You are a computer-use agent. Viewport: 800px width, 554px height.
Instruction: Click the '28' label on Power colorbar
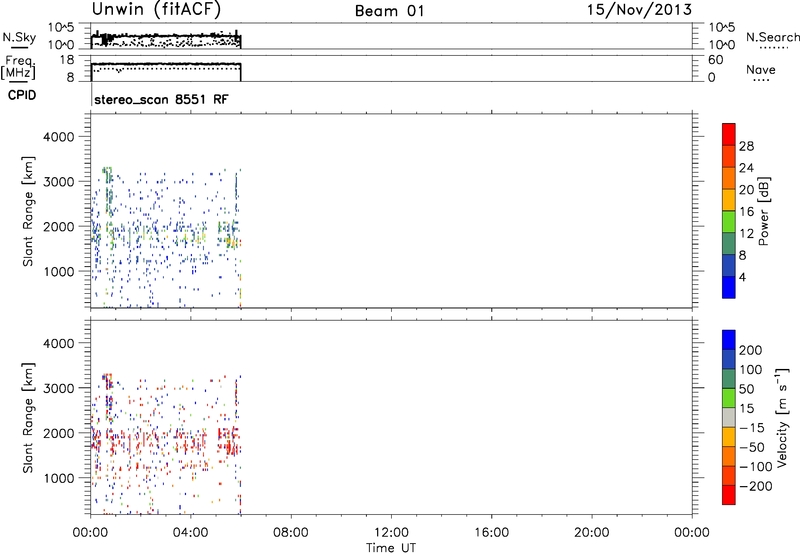pos(746,146)
